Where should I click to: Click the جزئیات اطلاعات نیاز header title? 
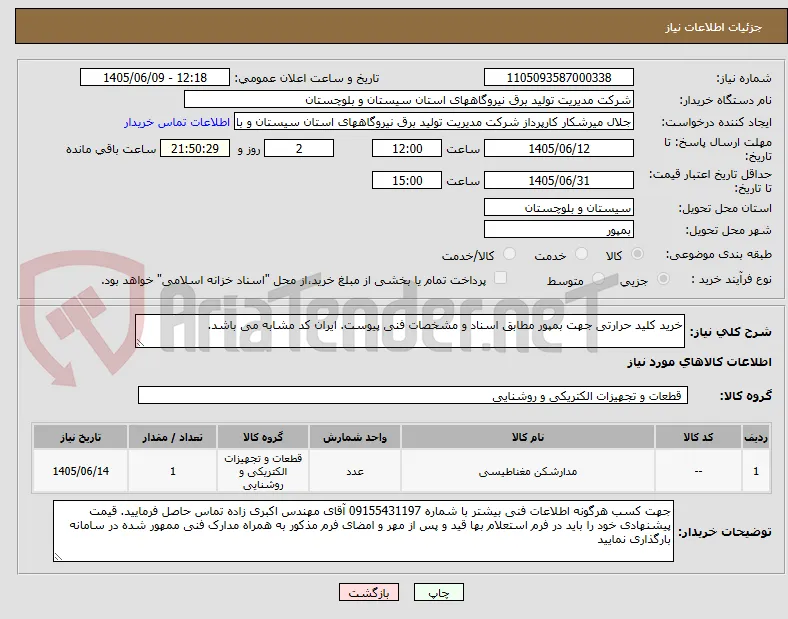(713, 27)
